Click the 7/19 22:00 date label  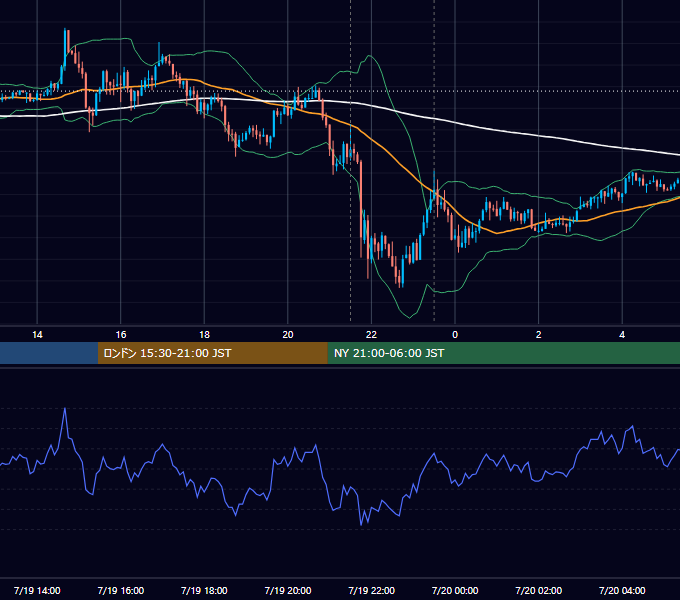pyautogui.click(x=372, y=590)
